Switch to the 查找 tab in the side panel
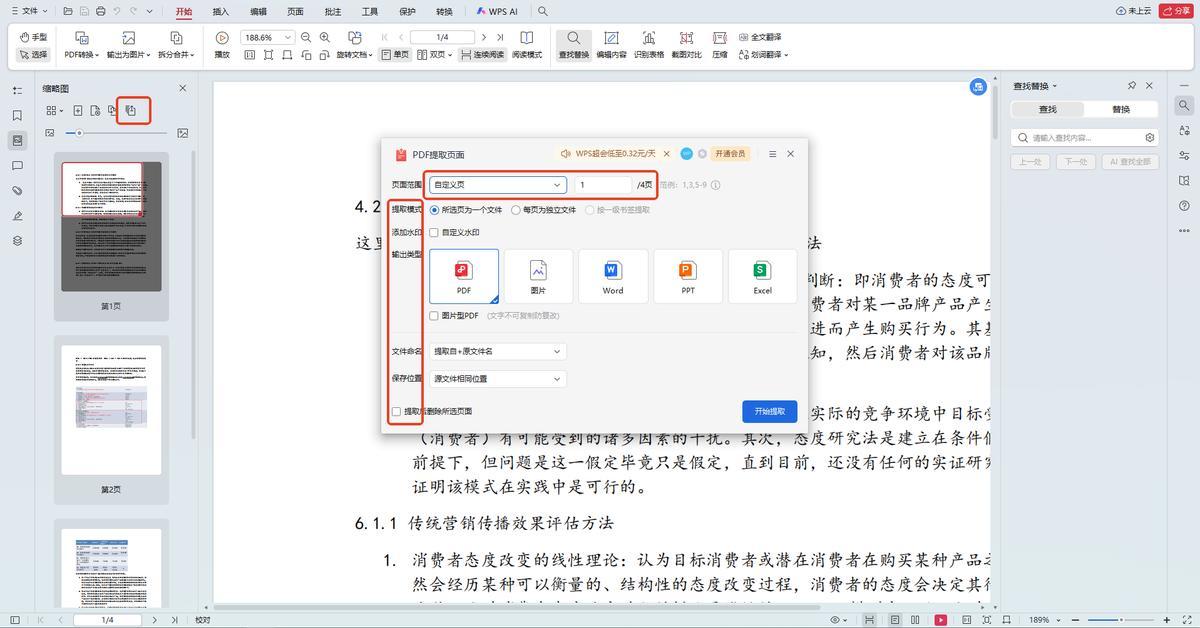 pos(1047,109)
